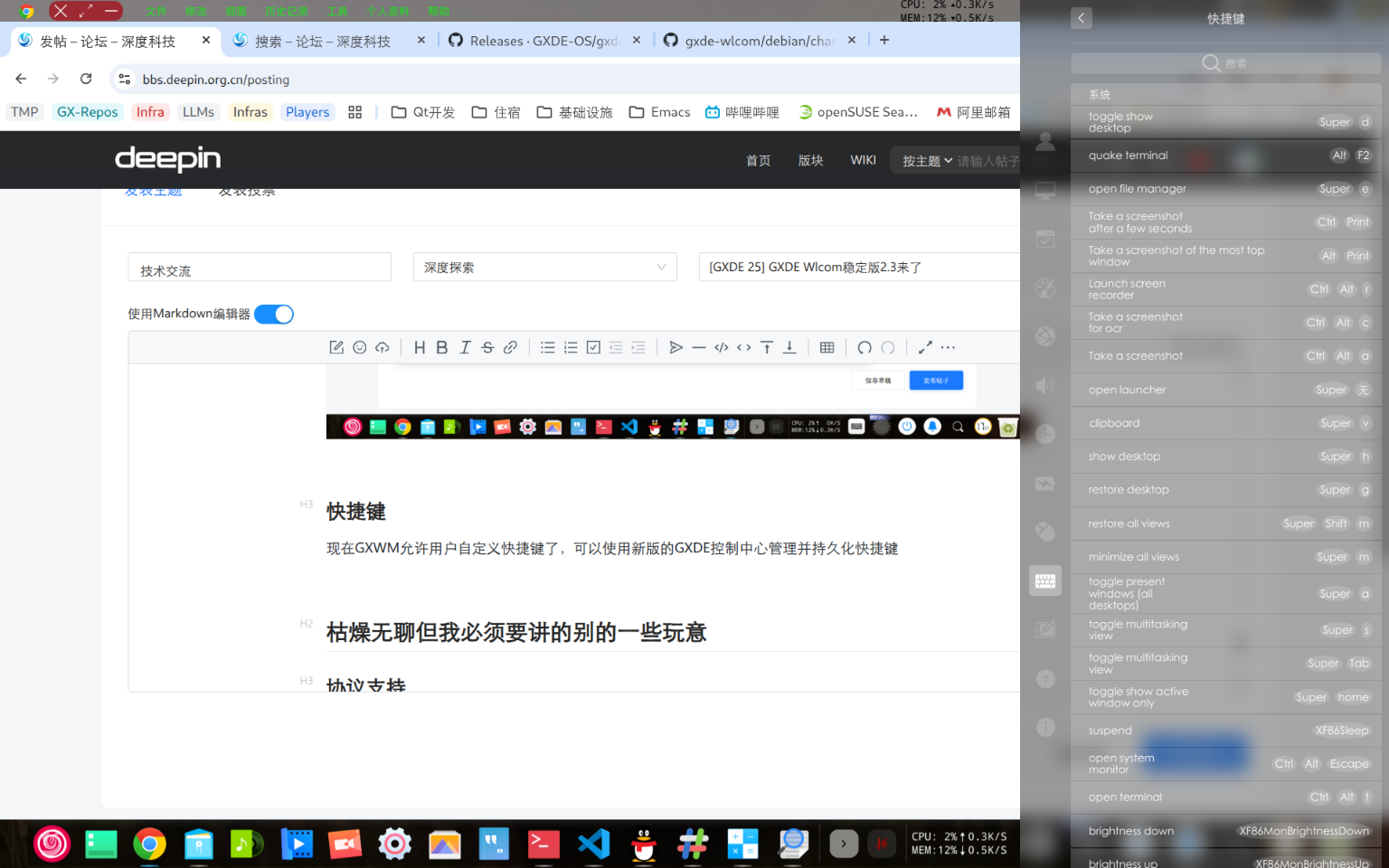Select the quake terminal shortcut row
This screenshot has width=1389, height=868.
1226,156
